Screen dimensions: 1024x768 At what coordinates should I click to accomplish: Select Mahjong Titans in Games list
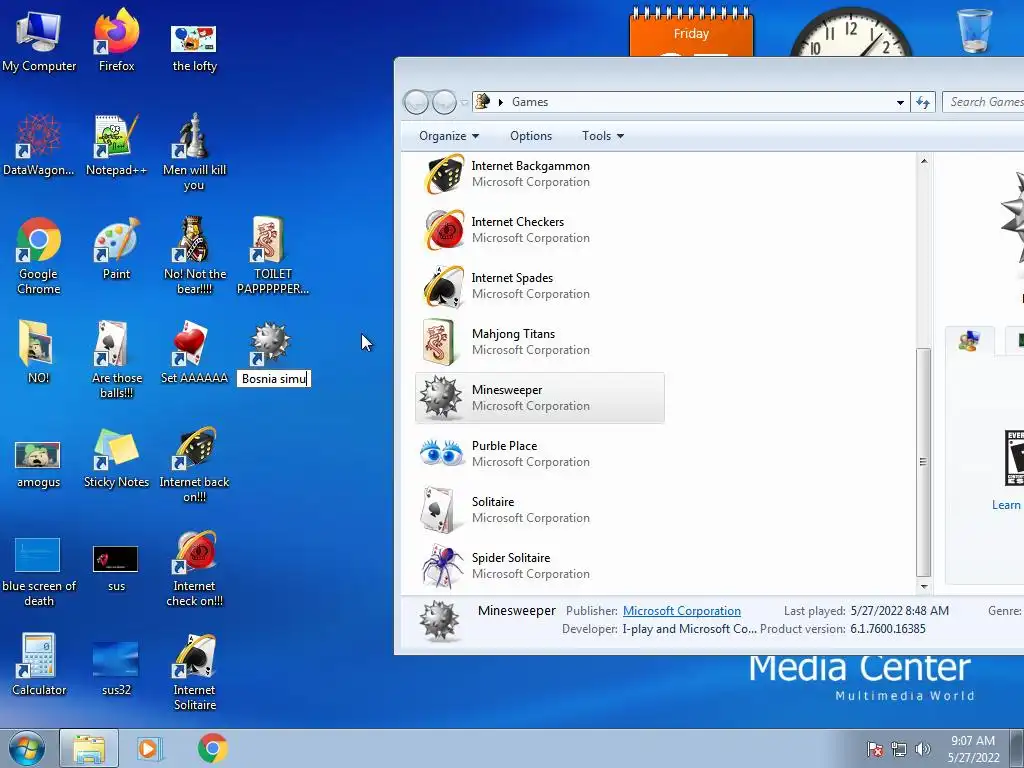click(539, 342)
